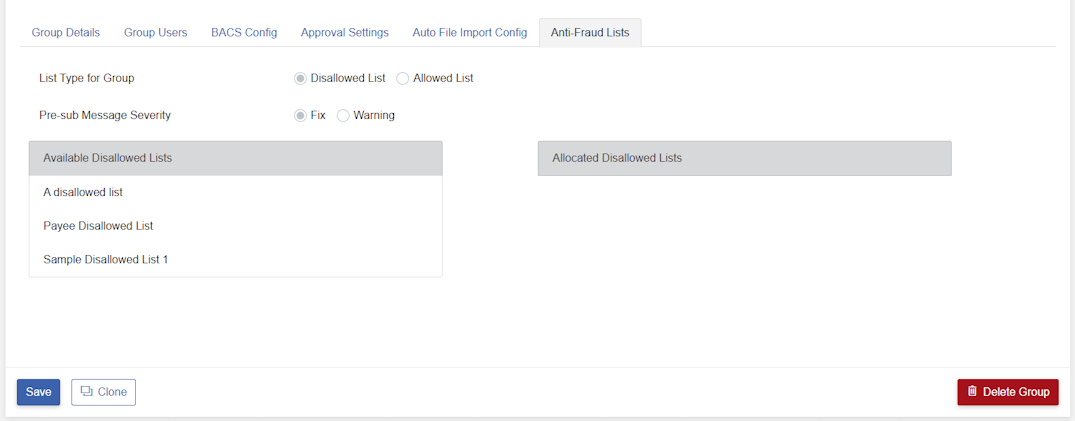Image resolution: width=1075 pixels, height=421 pixels.
Task: Open the Approval Settings tab
Action: pyautogui.click(x=345, y=32)
